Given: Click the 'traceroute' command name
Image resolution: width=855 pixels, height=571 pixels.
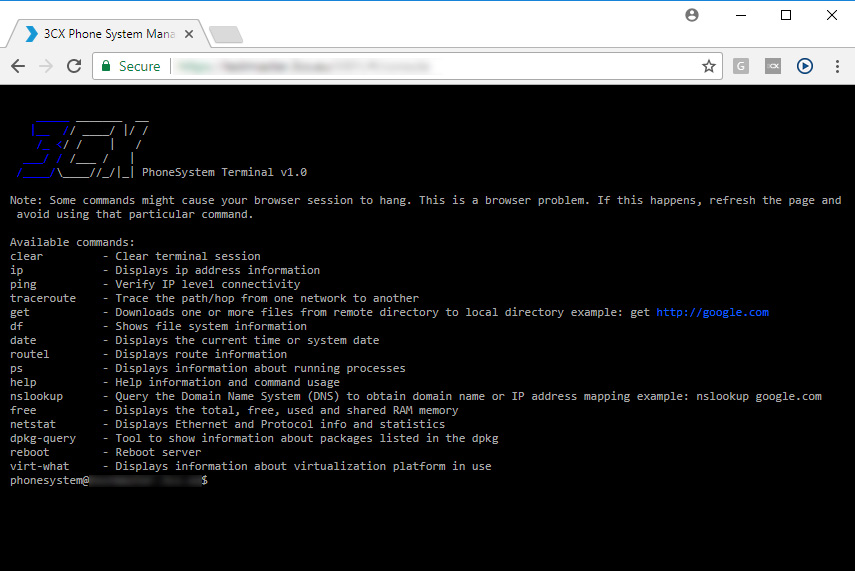Looking at the screenshot, I should pos(43,298).
